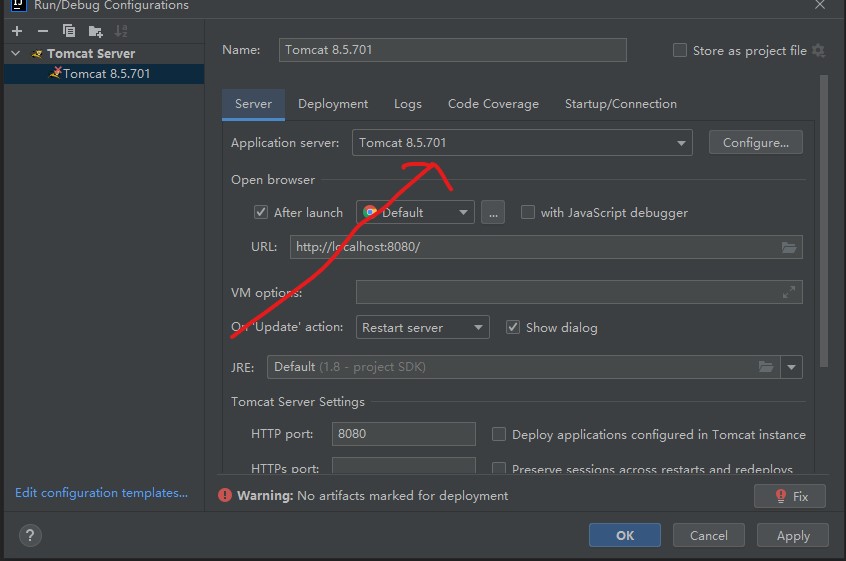Screen dimensions: 846x561
Task: Enable with JavaScript debugger
Action: tap(528, 212)
